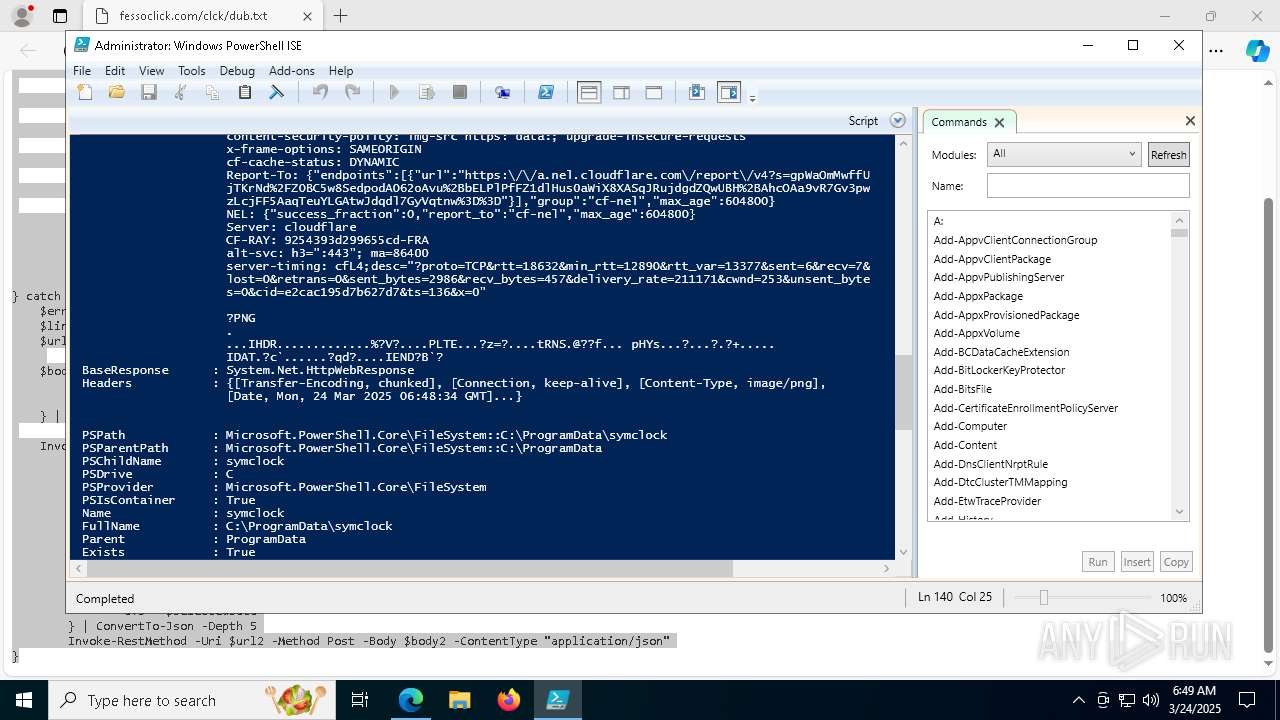Select Add-CertificateEnrollmentPolicyServer command
This screenshot has height=720, width=1280.
[1026, 408]
